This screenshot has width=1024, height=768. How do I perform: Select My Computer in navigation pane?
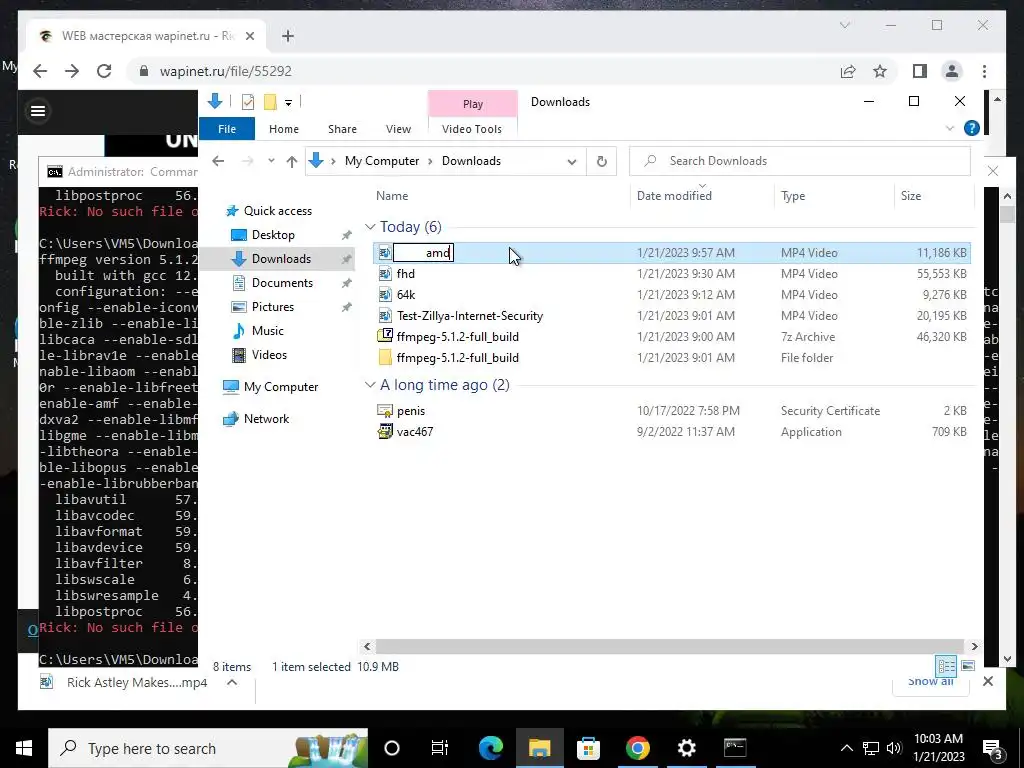281,387
